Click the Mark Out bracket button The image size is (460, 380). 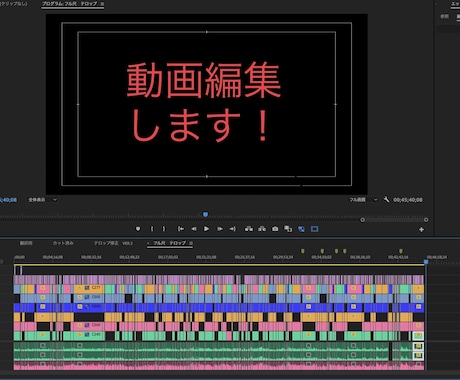coord(164,229)
